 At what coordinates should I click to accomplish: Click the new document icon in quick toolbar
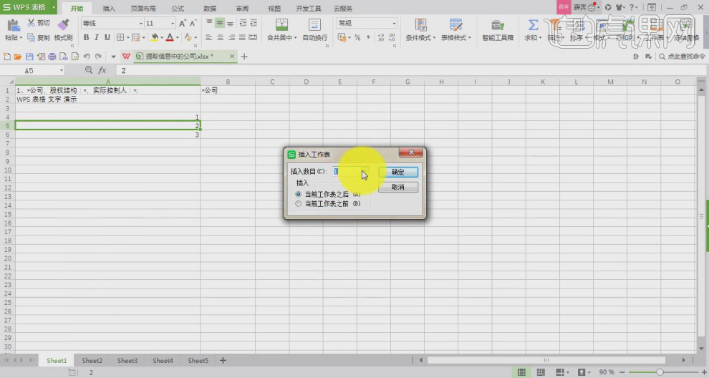pyautogui.click(x=7, y=57)
